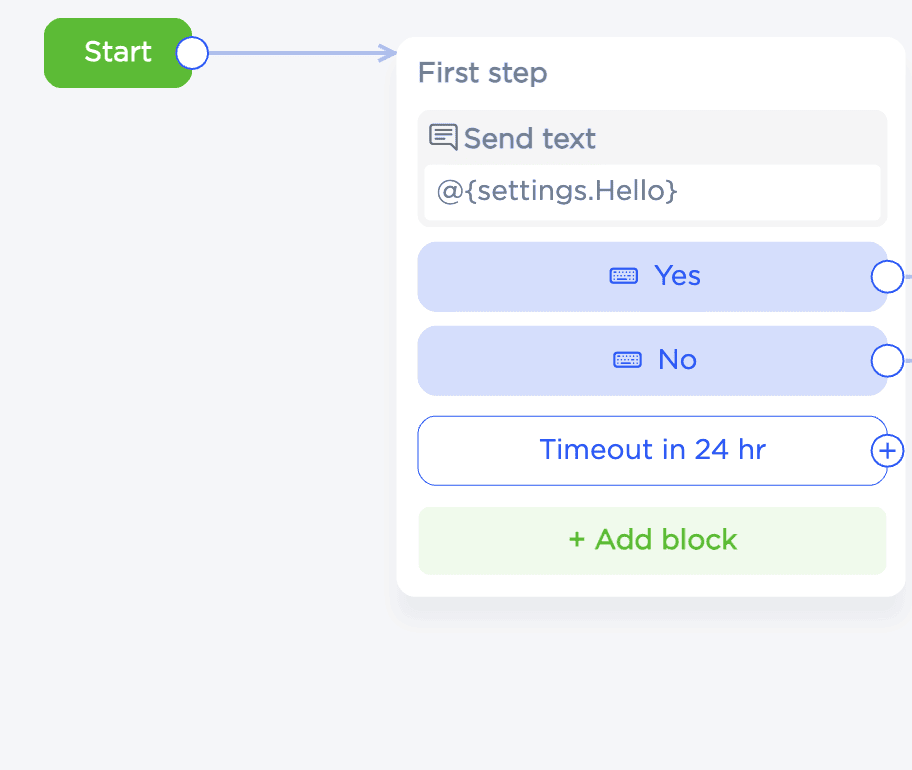Select the connection line leaving No connector

tap(907, 360)
